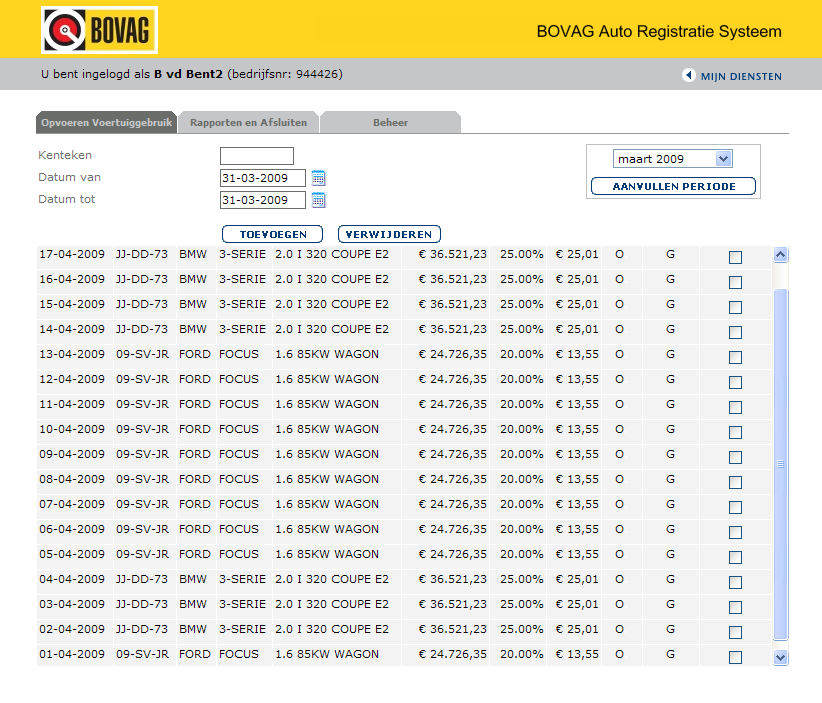The image size is (822, 703).
Task: Click the BOVAG logo
Action: (100, 30)
